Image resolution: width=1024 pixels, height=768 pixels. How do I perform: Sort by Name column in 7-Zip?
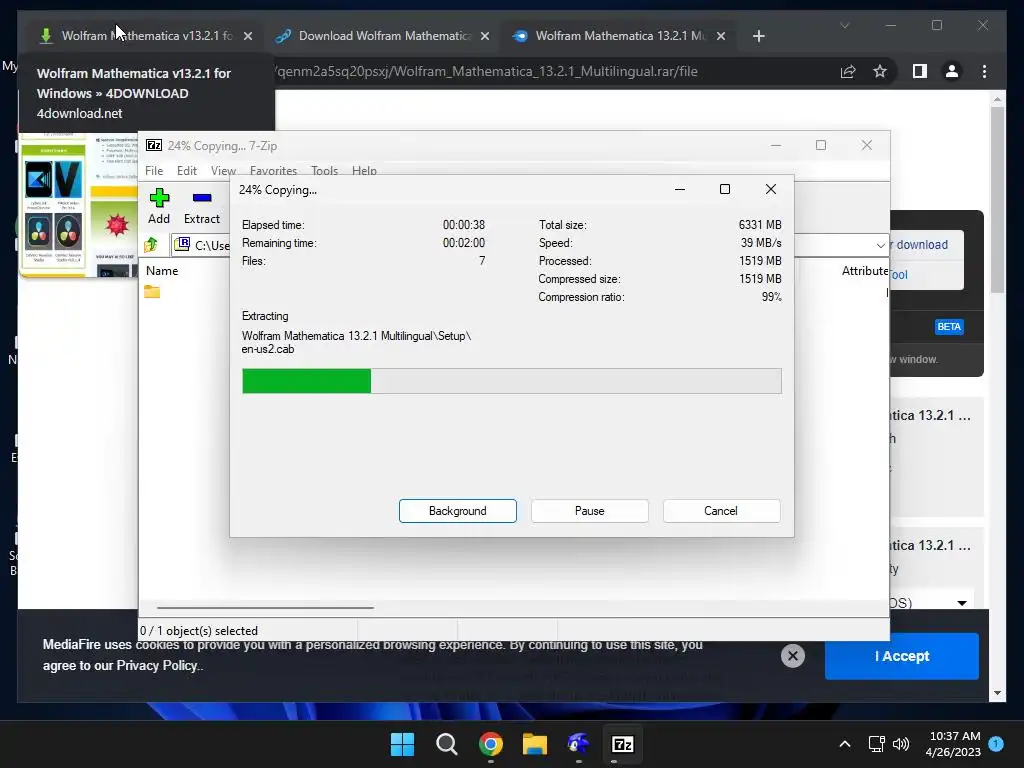[x=162, y=270]
